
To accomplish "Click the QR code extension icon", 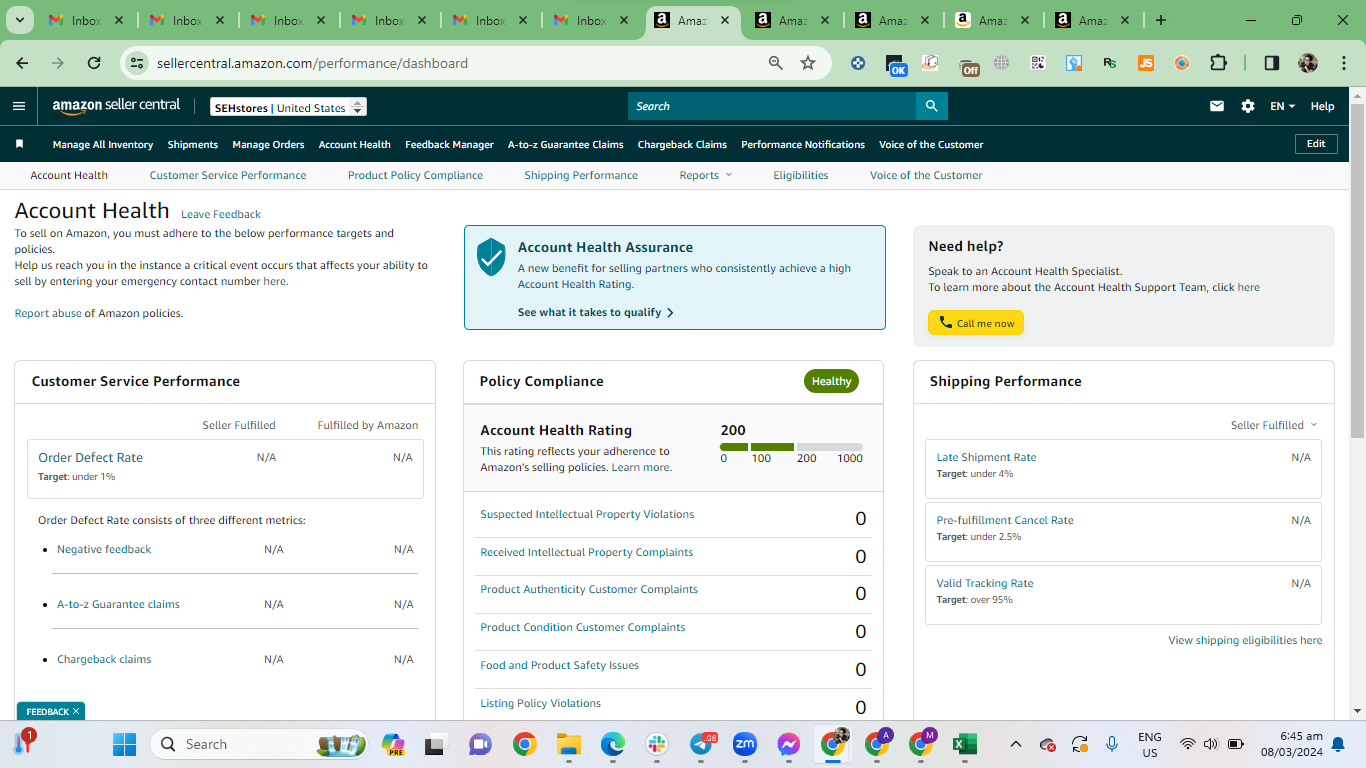I will 1038,63.
